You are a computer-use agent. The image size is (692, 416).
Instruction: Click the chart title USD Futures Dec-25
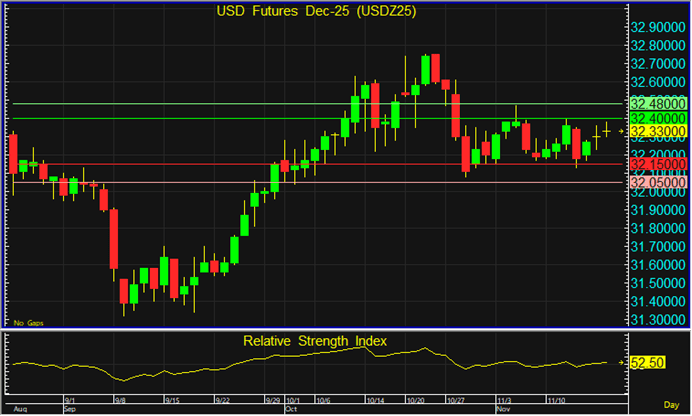[x=319, y=11]
